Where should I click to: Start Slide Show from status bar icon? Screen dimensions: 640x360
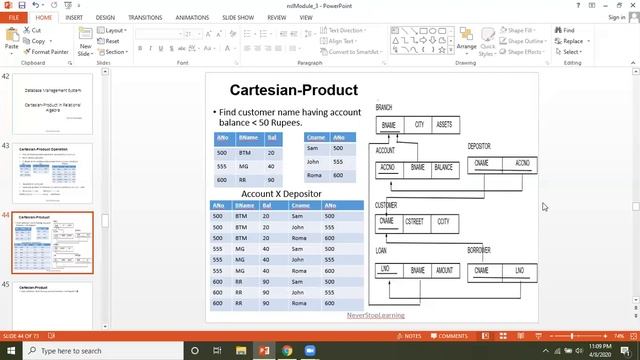click(x=538, y=336)
